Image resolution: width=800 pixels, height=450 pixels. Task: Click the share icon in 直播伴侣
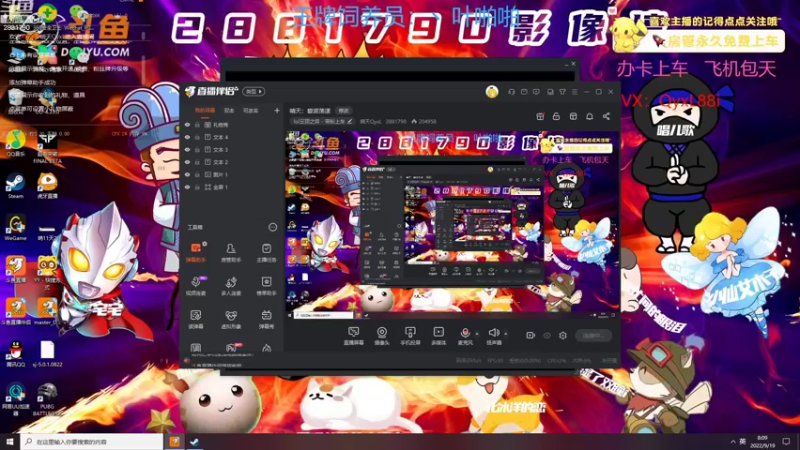pos(606,116)
